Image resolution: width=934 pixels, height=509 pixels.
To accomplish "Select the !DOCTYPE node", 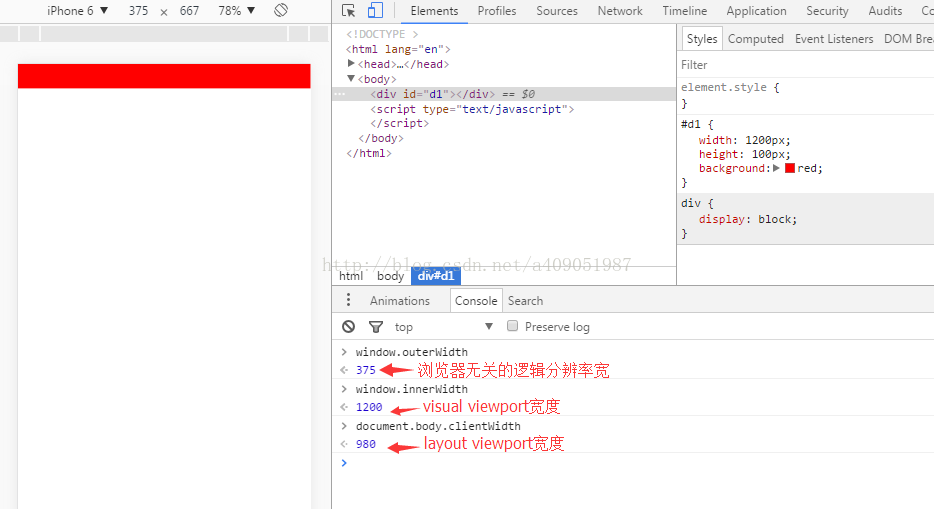I will pos(382,34).
